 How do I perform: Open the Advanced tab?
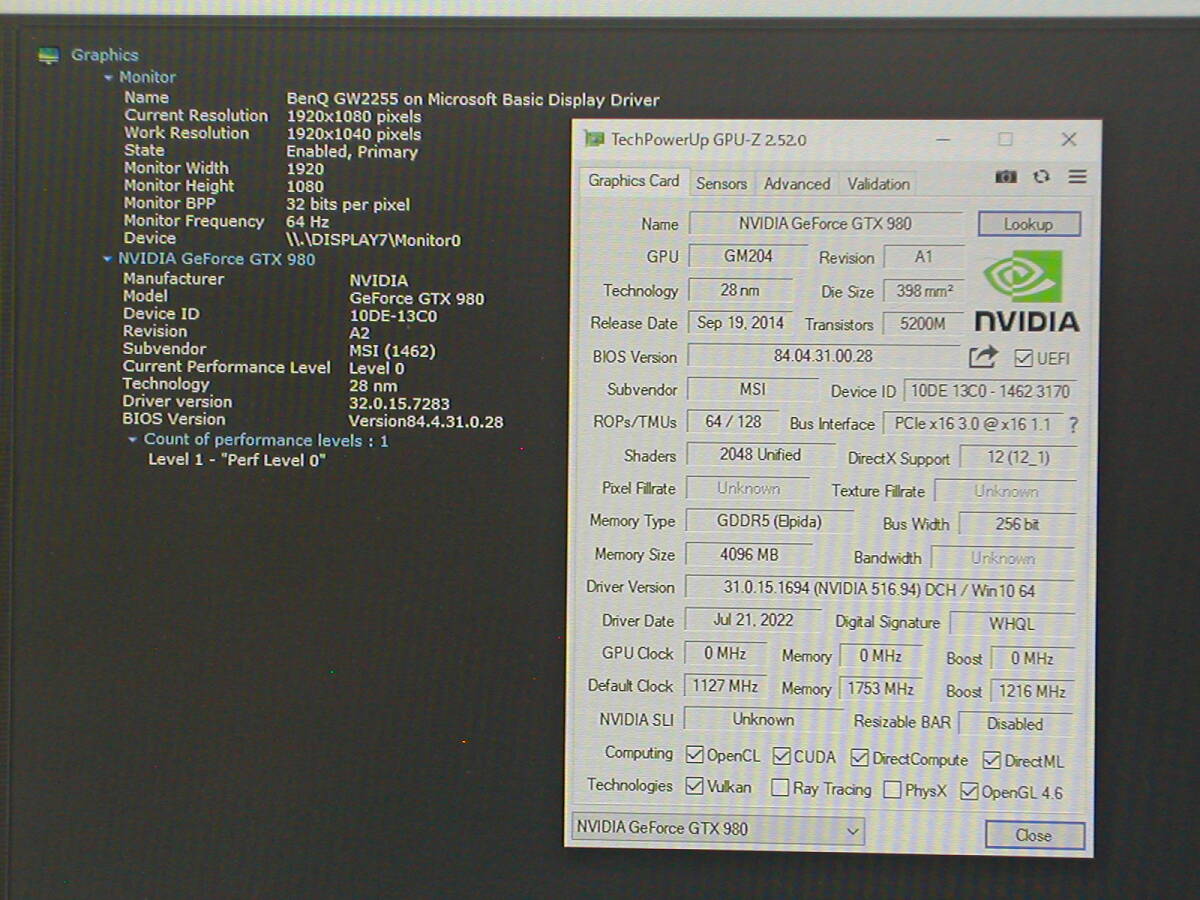(797, 184)
